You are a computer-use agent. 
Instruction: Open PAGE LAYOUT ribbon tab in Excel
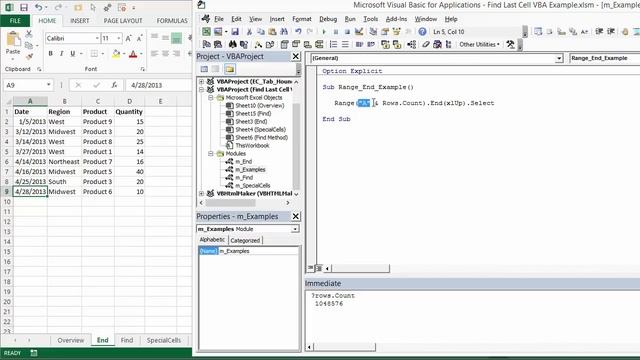[x=123, y=20]
